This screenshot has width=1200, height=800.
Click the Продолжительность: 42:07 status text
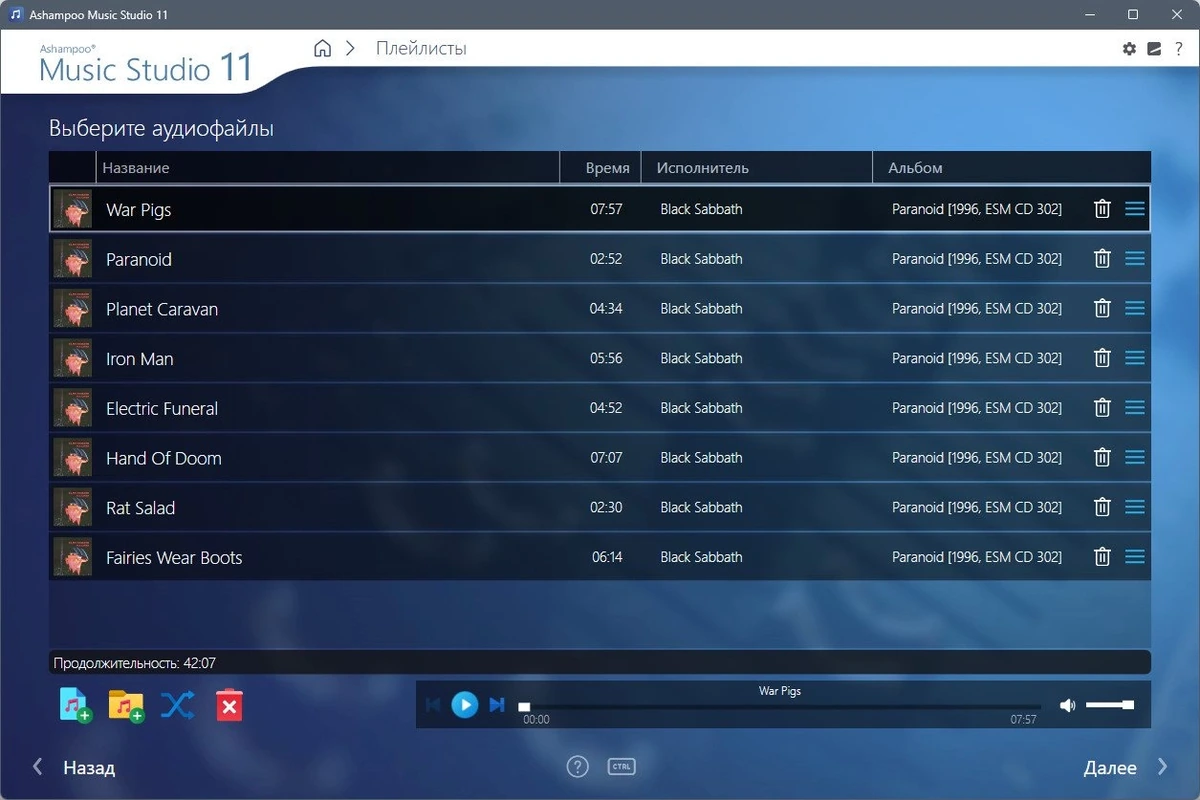pos(135,663)
